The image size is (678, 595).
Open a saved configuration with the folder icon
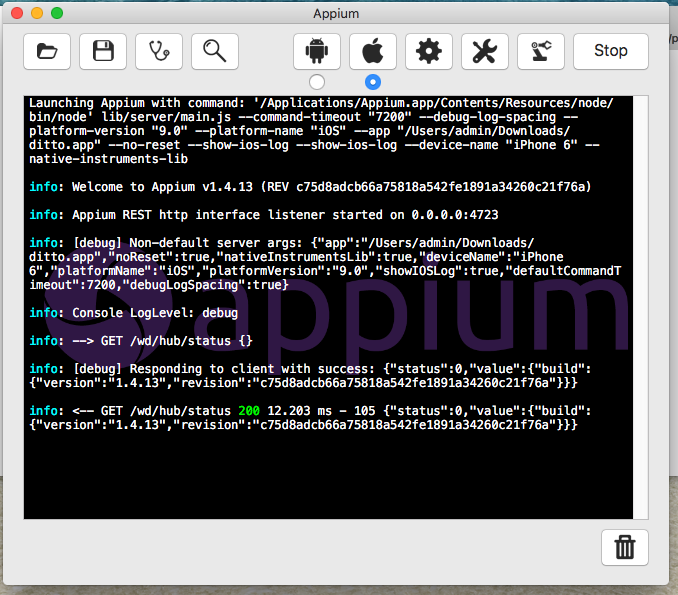pyautogui.click(x=47, y=51)
